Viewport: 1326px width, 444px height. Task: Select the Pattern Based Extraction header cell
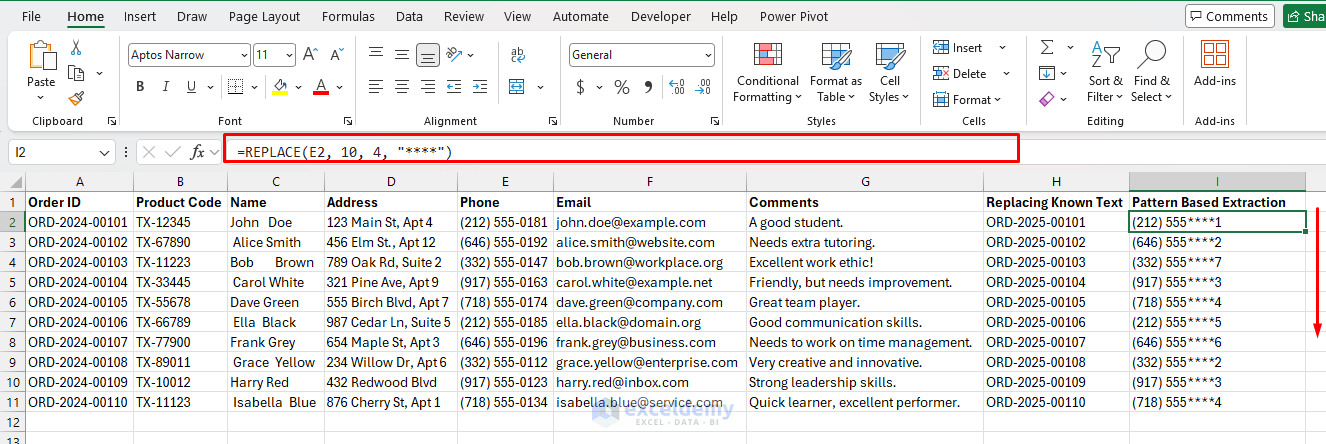[1217, 202]
